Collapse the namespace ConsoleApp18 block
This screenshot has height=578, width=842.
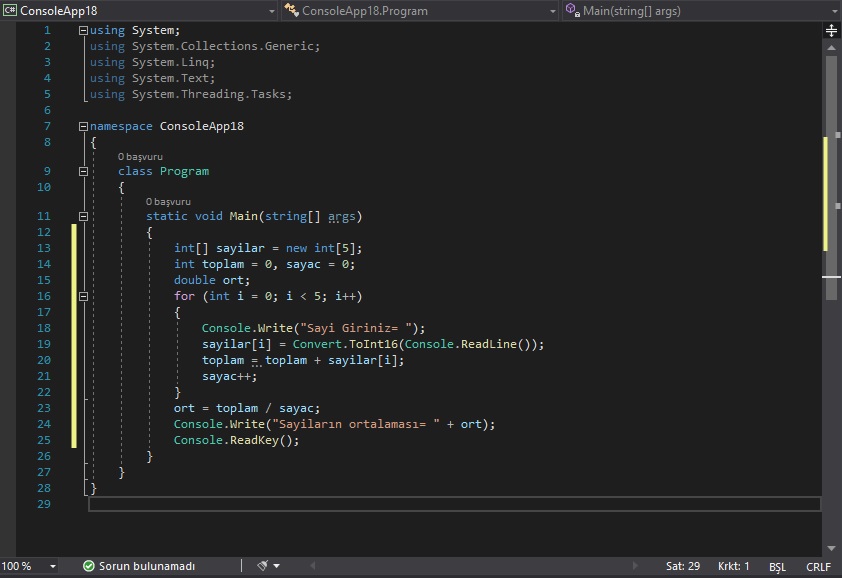83,127
